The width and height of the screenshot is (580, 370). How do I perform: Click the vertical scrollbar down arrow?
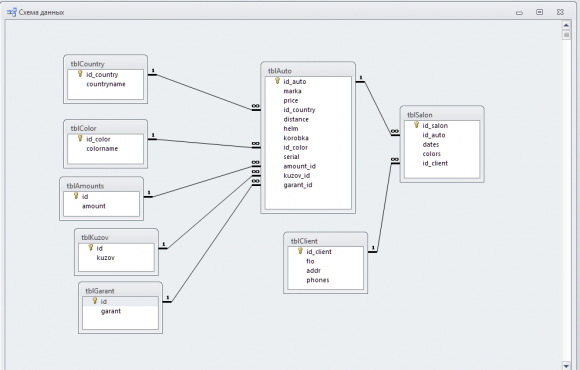click(x=566, y=365)
